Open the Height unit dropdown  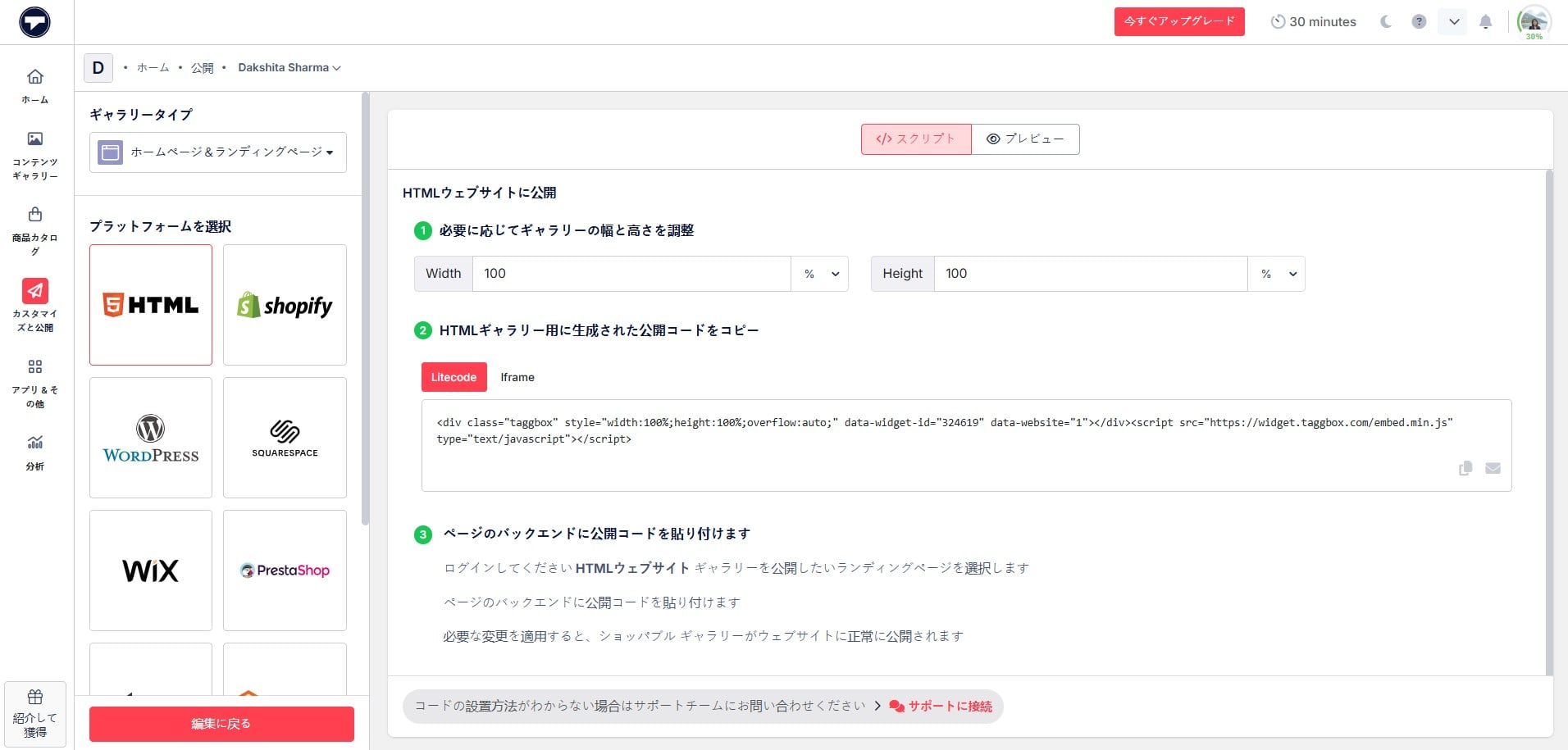[x=1277, y=274]
